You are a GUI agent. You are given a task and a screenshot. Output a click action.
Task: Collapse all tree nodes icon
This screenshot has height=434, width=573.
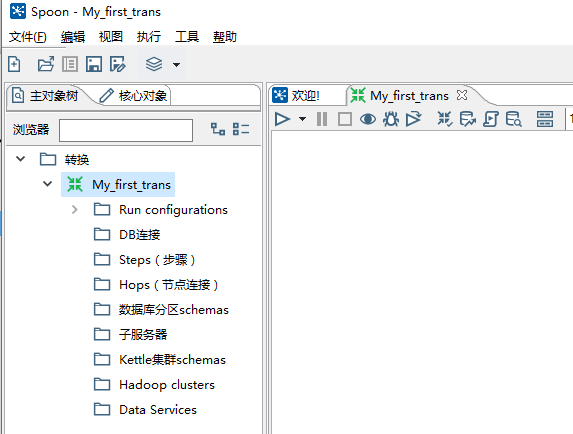click(241, 129)
